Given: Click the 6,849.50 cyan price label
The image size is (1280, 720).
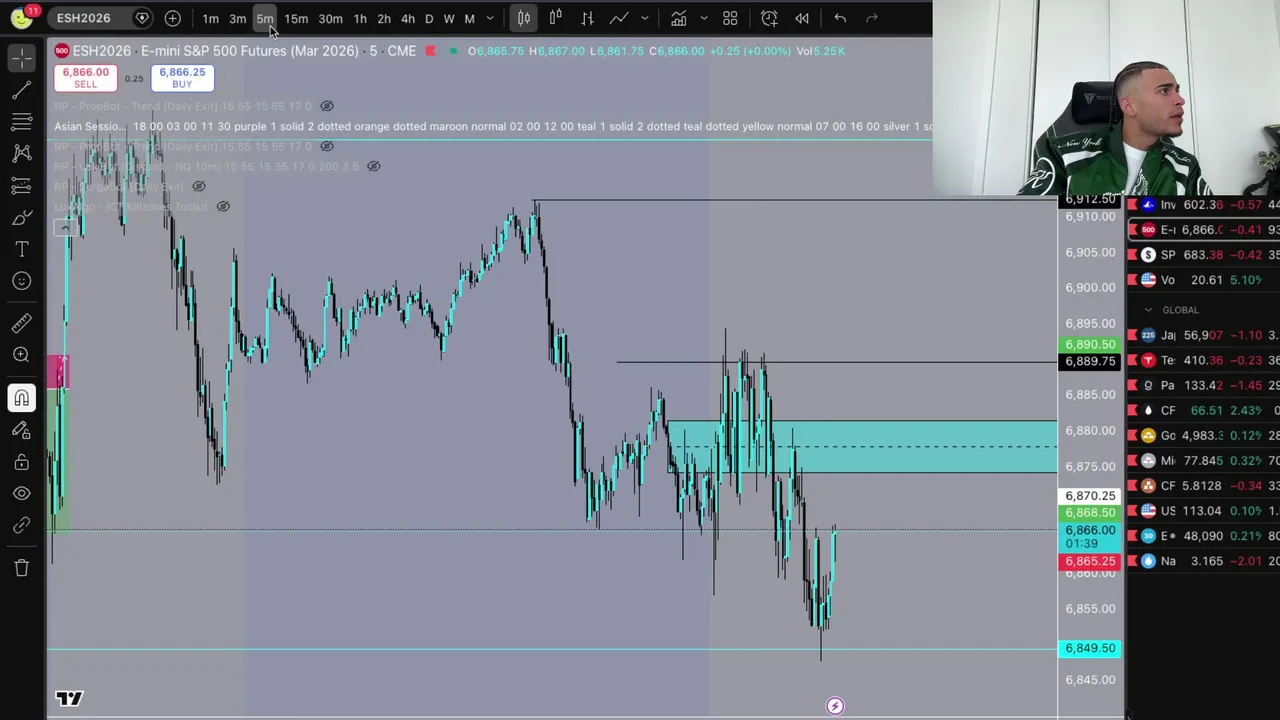Looking at the screenshot, I should [1089, 648].
